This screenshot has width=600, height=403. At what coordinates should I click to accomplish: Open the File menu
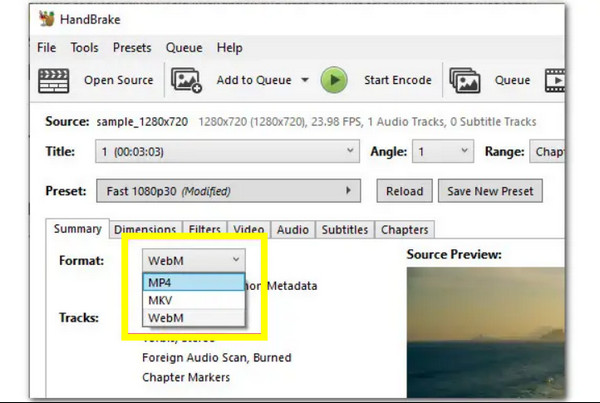pyautogui.click(x=46, y=47)
